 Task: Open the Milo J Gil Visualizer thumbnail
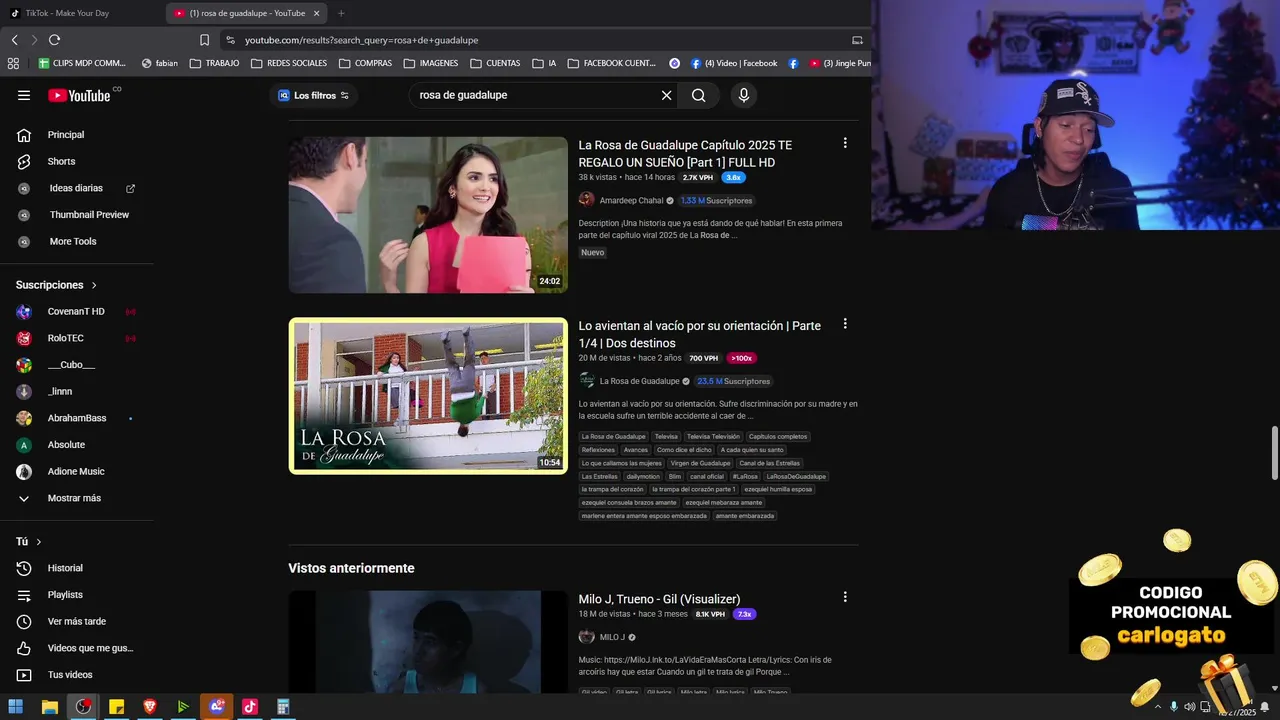pyautogui.click(x=428, y=641)
